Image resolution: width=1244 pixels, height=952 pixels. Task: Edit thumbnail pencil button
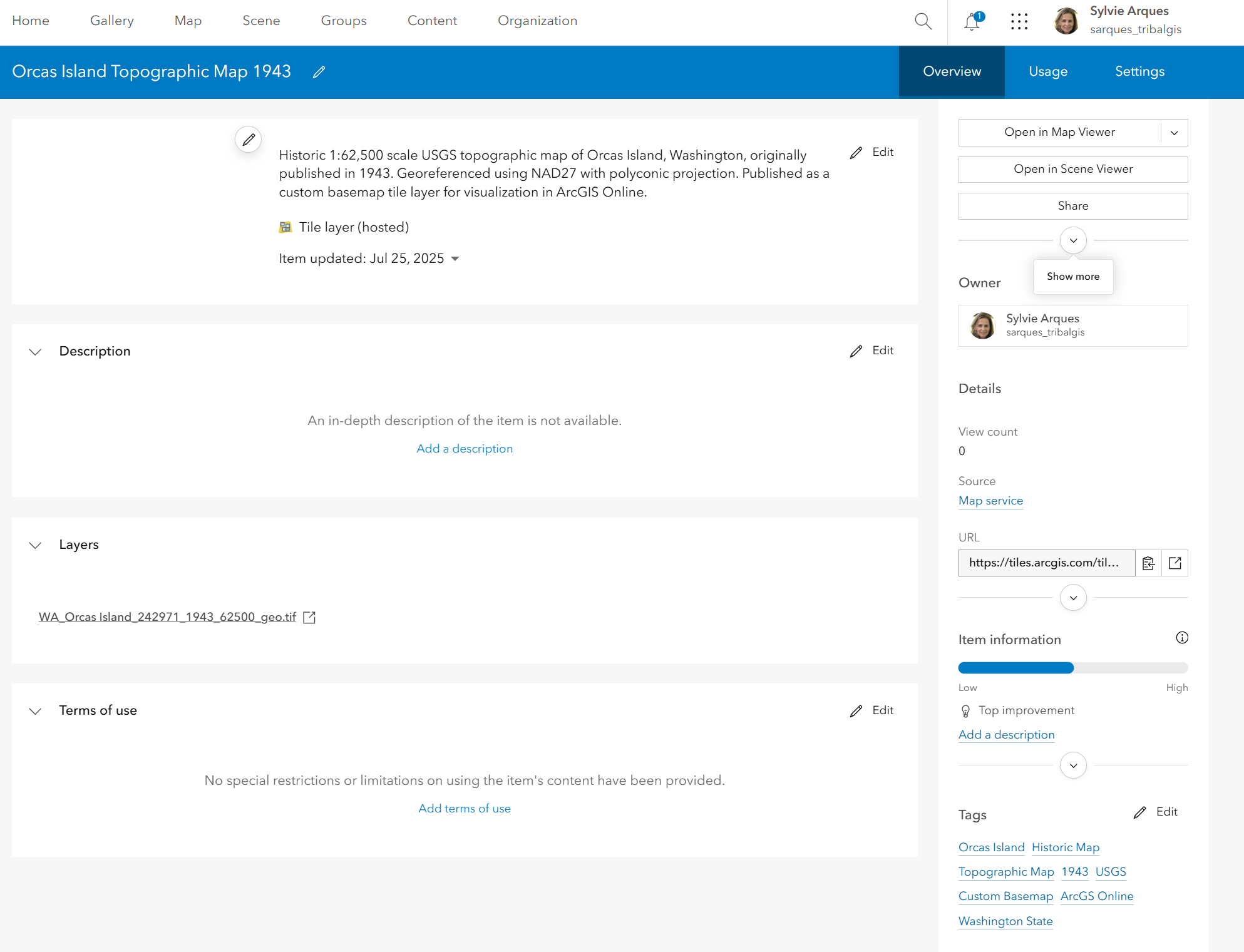coord(249,139)
